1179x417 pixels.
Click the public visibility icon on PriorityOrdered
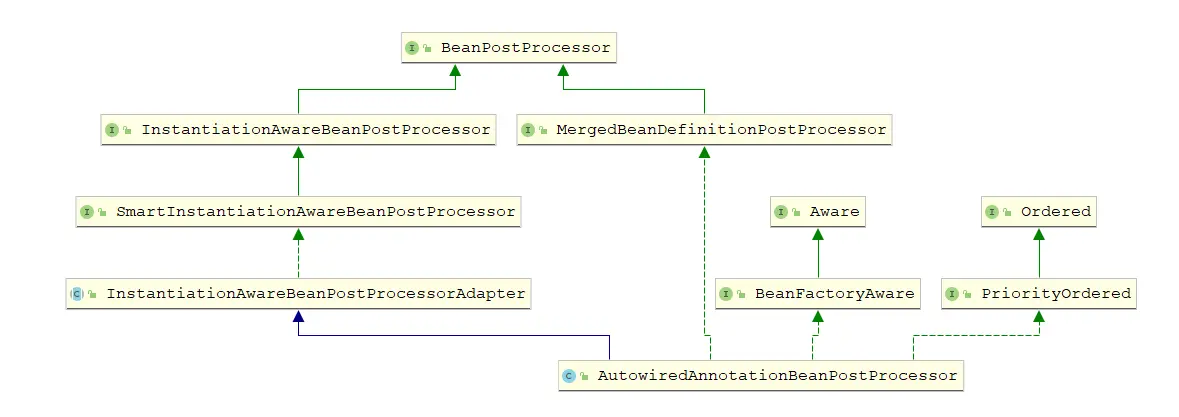tap(967, 295)
